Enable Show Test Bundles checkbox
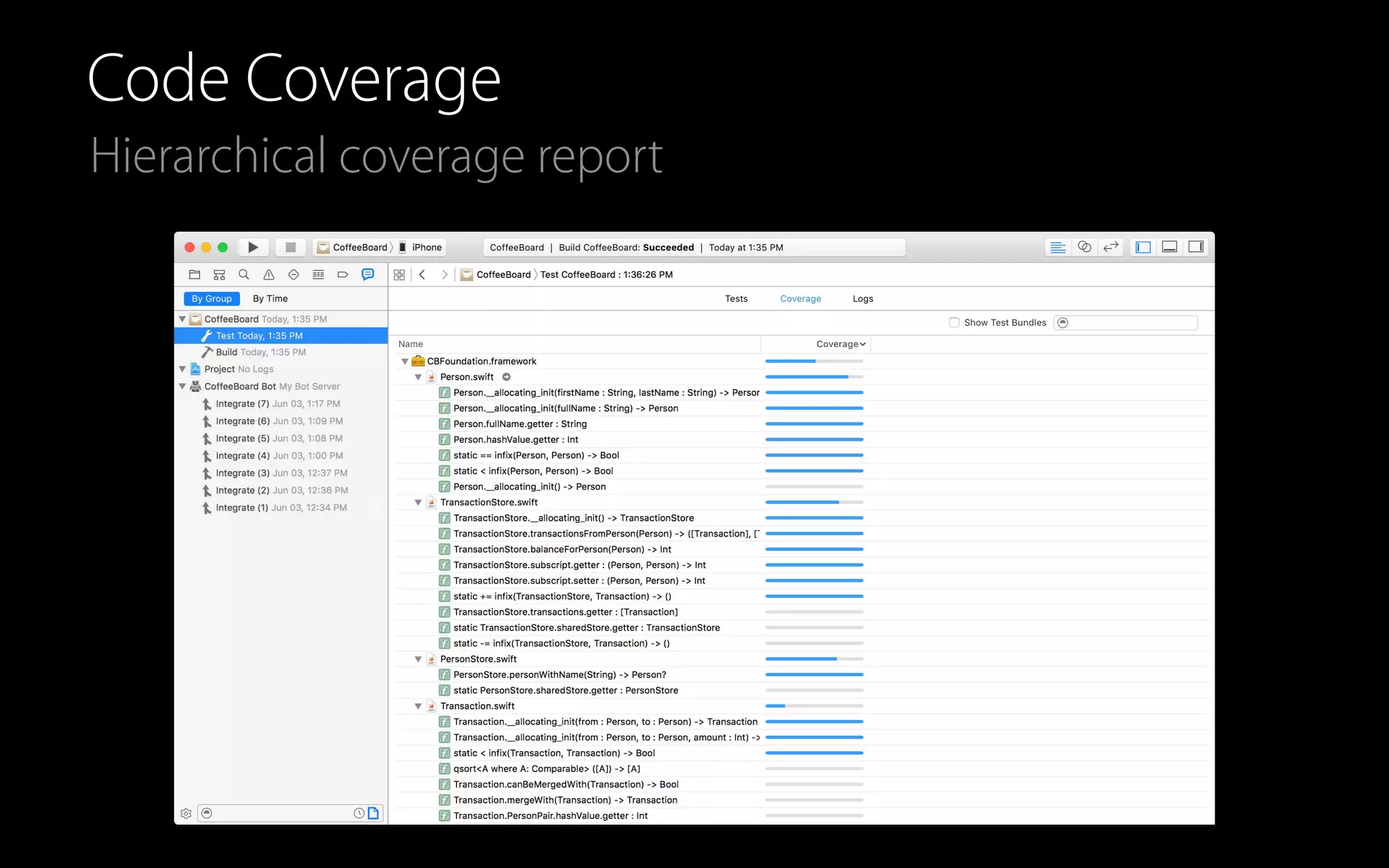The width and height of the screenshot is (1389, 868). 954,323
